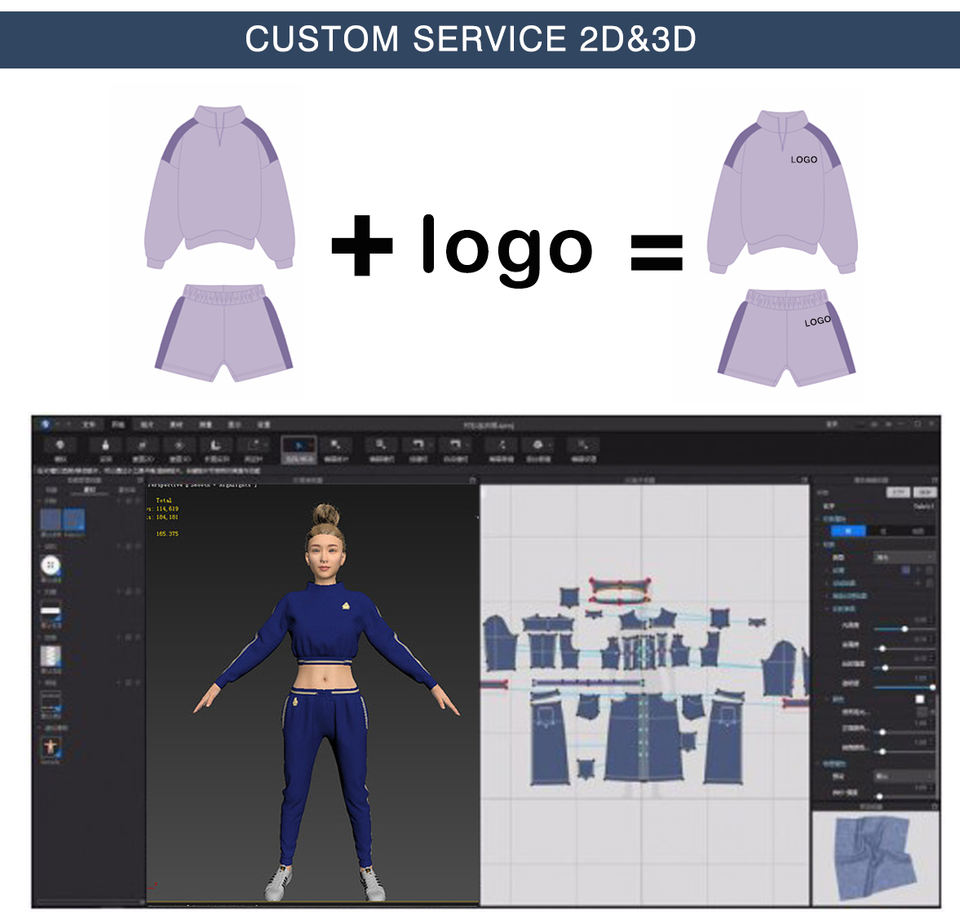This screenshot has width=960, height=923.
Task: Click the app logo at the window's top-left corner
Action: coord(45,424)
